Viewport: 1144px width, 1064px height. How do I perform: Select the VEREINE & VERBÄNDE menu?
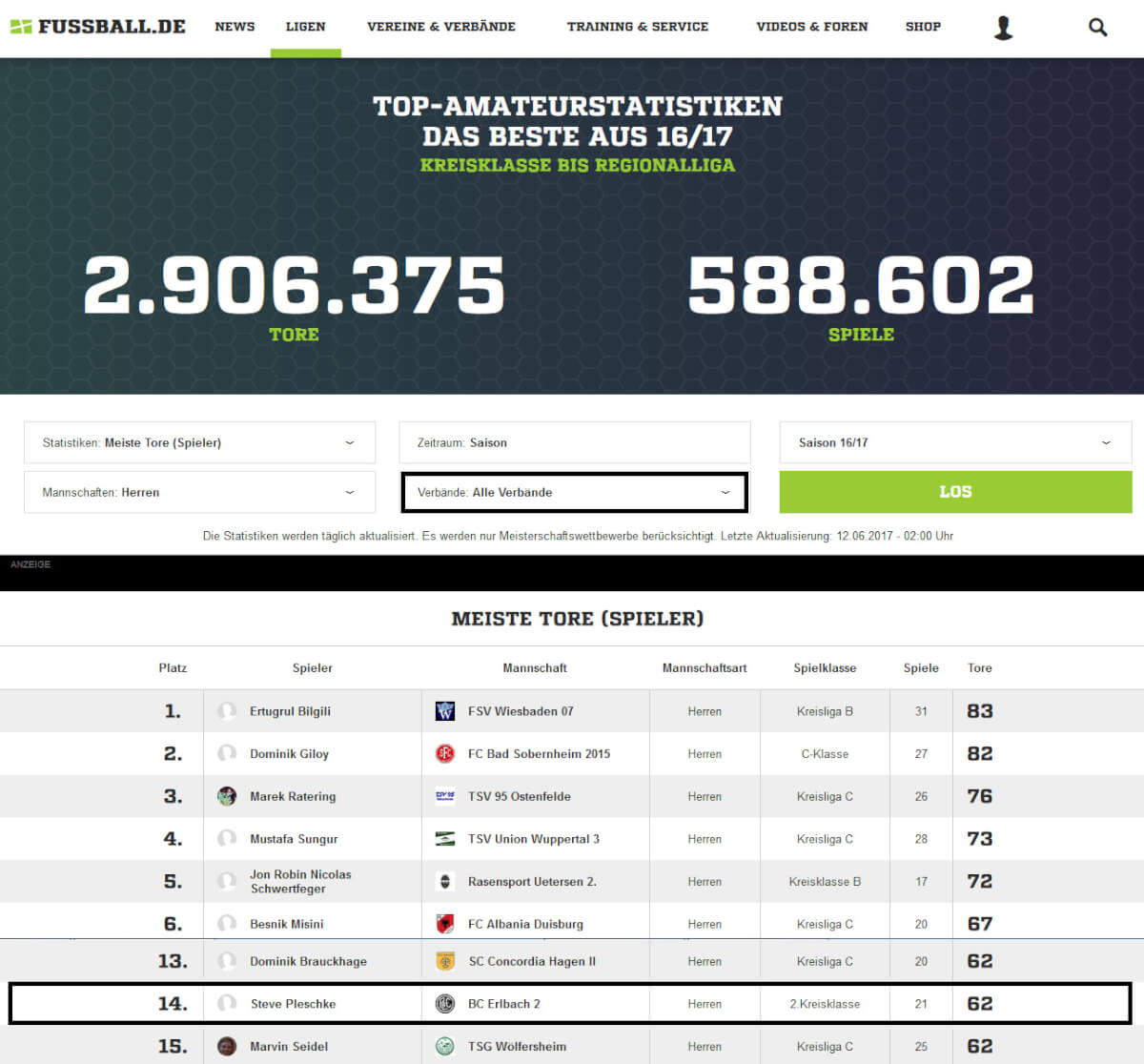tap(441, 27)
